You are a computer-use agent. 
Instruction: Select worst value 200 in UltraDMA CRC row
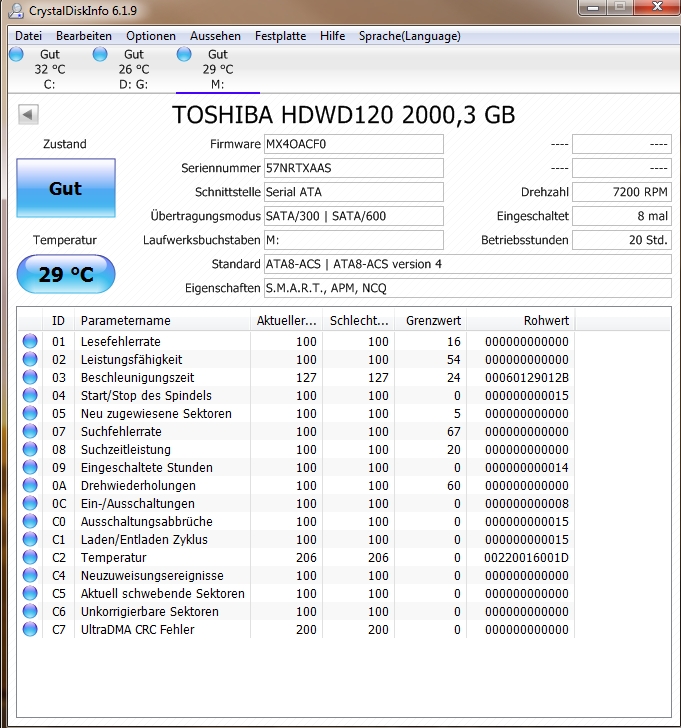point(378,629)
